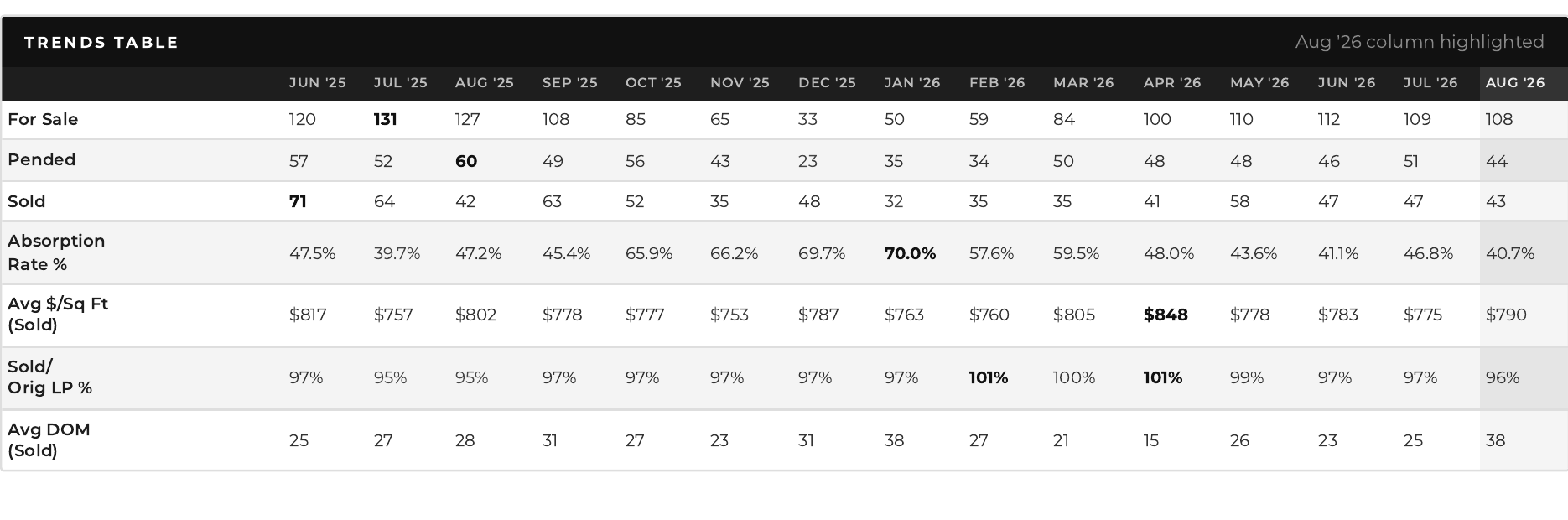Click the Sold row label
The image size is (1568, 520).
click(x=26, y=201)
